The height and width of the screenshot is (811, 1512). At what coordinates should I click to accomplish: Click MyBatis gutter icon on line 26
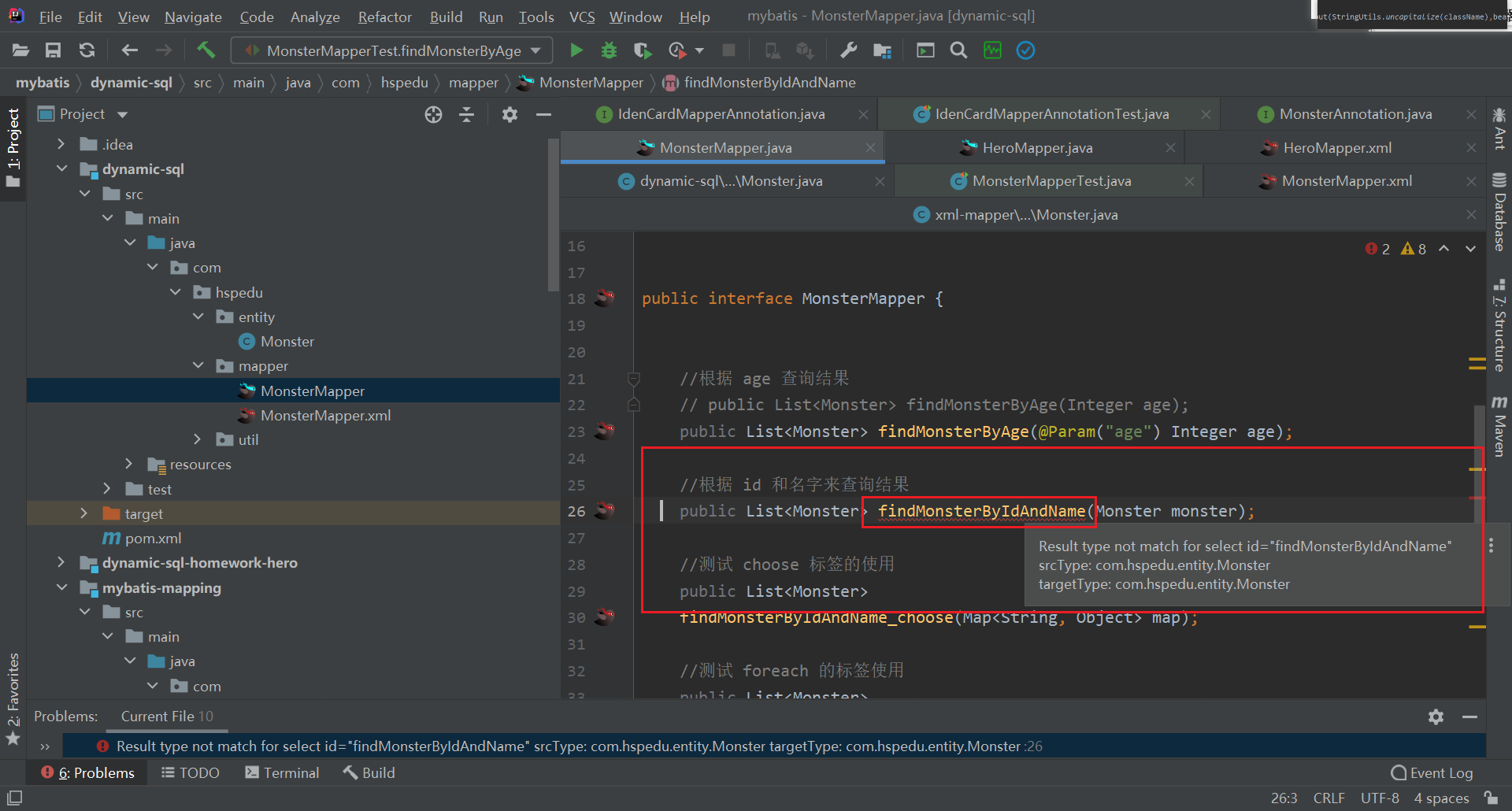pos(605,511)
